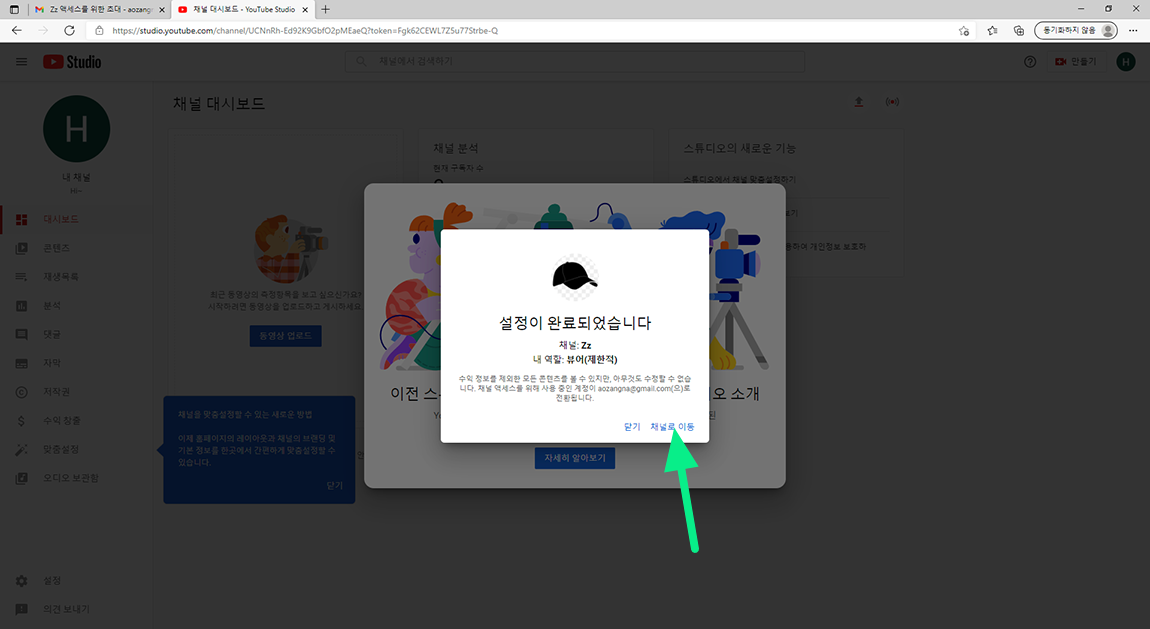Open 재생목록 in the sidebar
The image size is (1150, 629).
[x=61, y=276]
